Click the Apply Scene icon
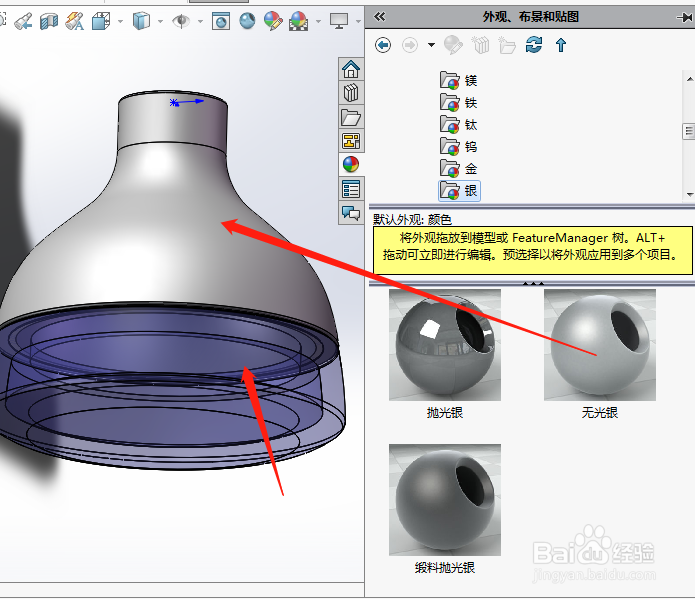Viewport: 695px width, 599px height. 299,21
